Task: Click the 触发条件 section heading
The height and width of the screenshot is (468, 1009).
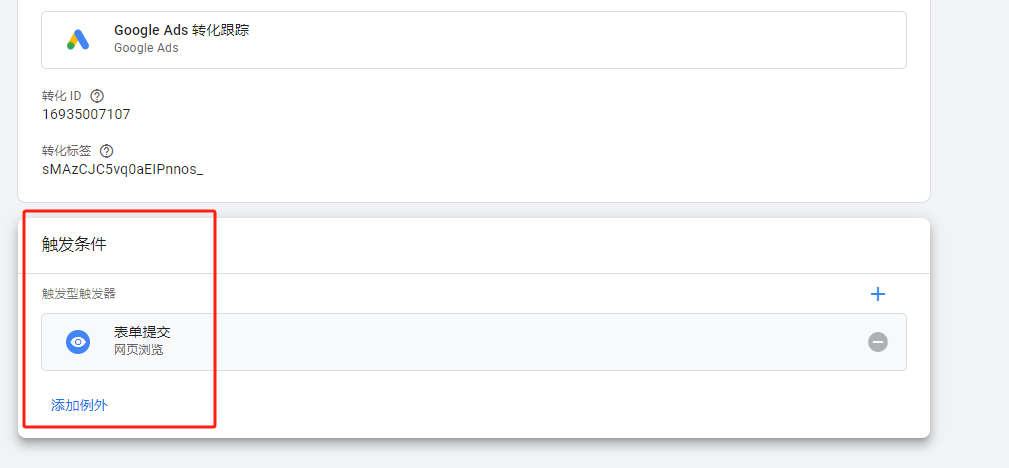Action: pyautogui.click(x=74, y=244)
